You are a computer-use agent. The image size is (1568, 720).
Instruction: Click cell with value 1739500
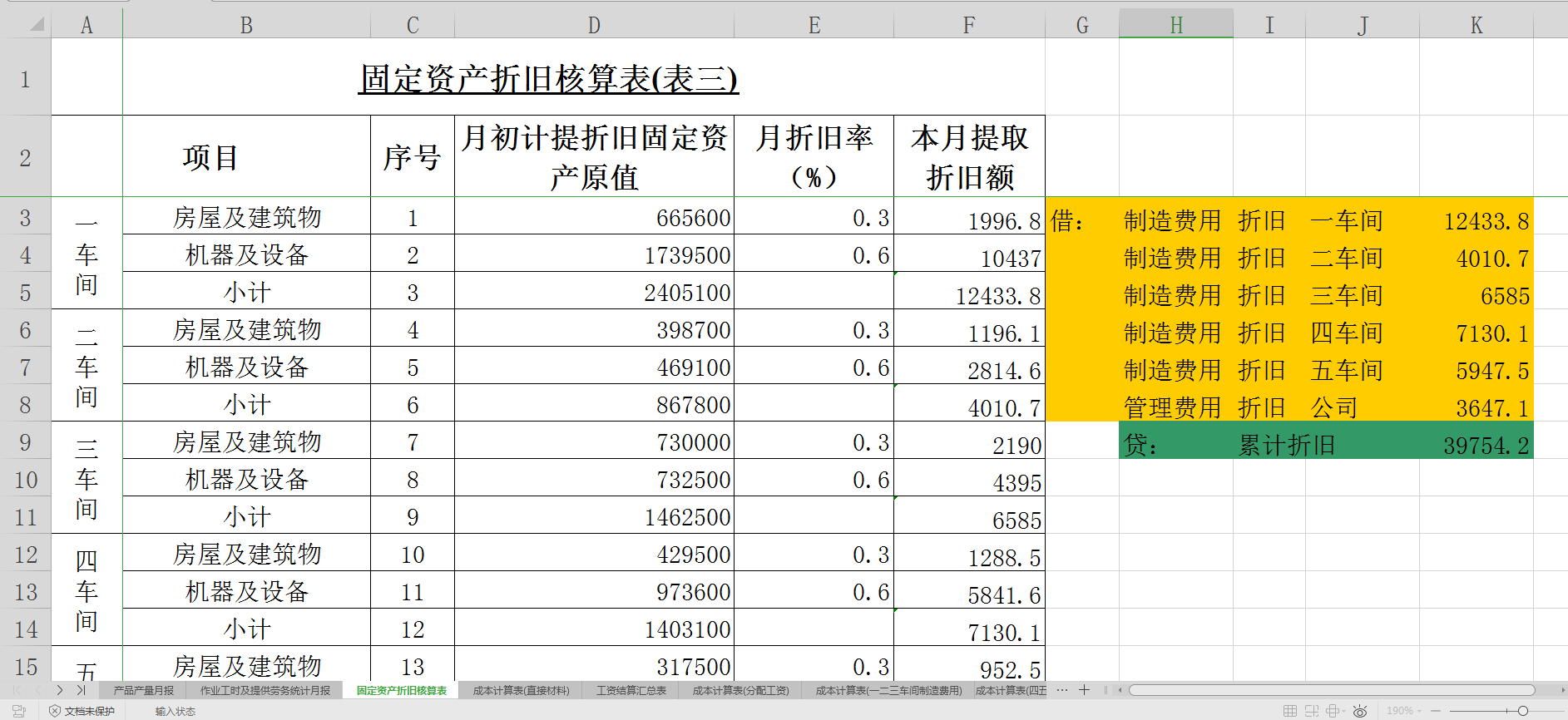click(x=594, y=254)
